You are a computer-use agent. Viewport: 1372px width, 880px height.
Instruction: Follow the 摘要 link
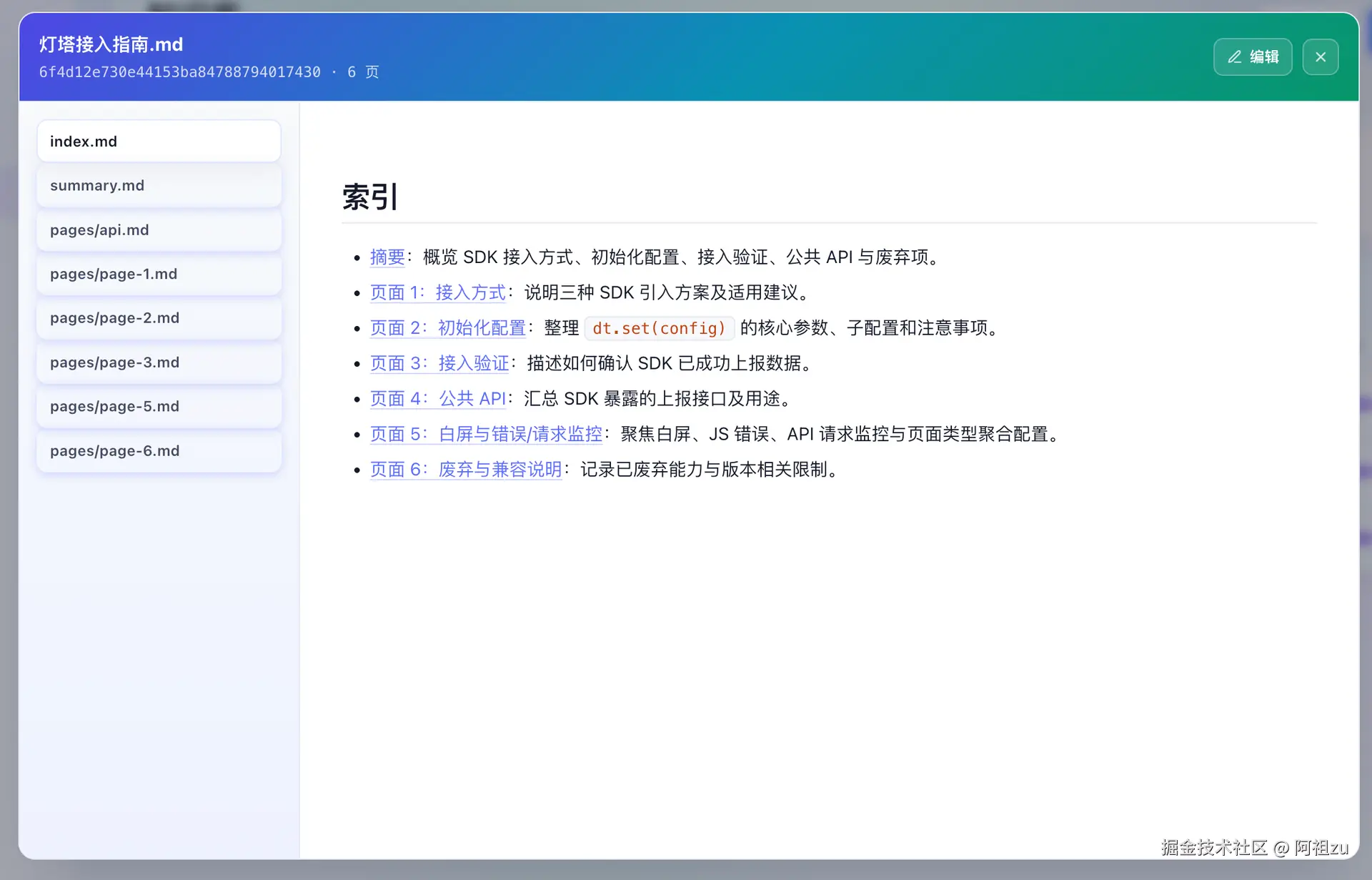(387, 257)
